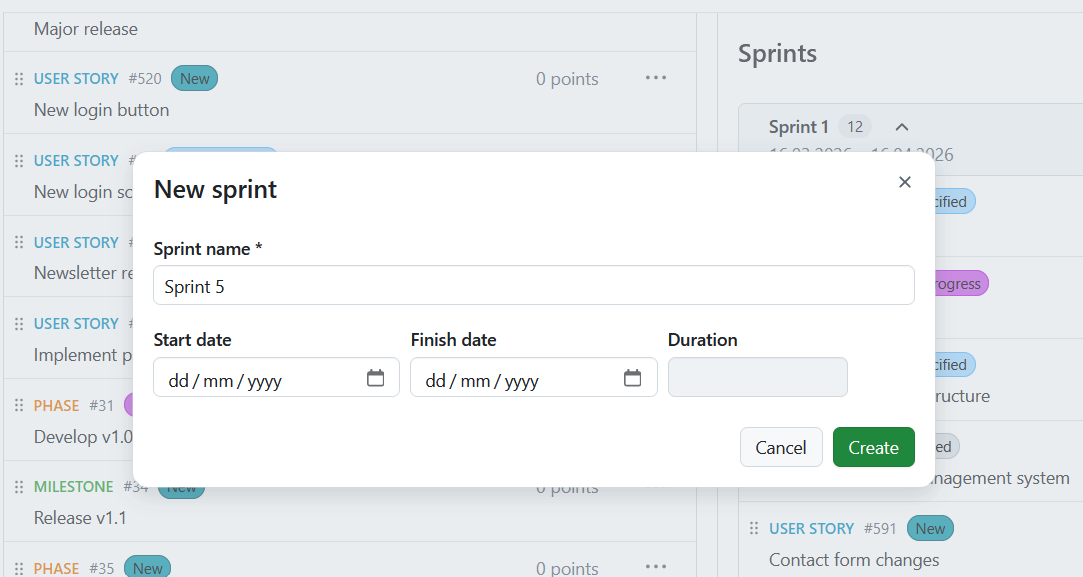Click the drag handle of Release v1.1 milestone
Screen dimensions: 1083x577
18,486
